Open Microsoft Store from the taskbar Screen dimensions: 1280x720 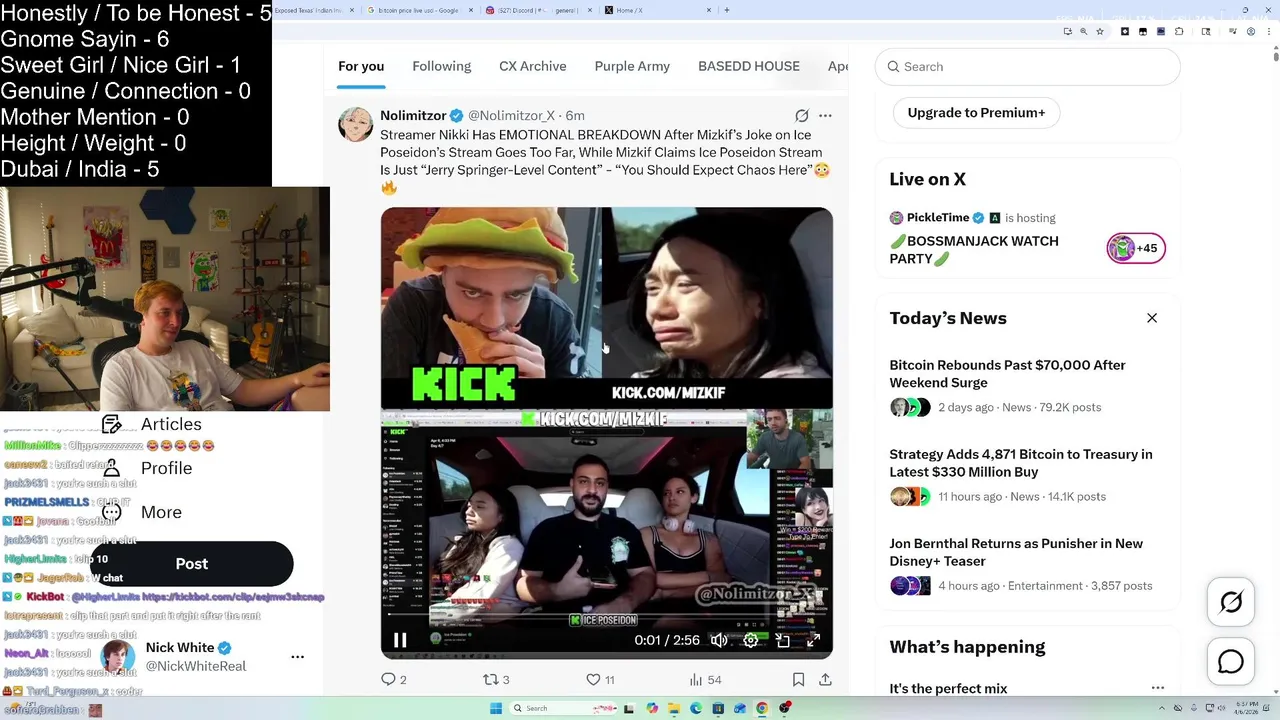pos(718,708)
